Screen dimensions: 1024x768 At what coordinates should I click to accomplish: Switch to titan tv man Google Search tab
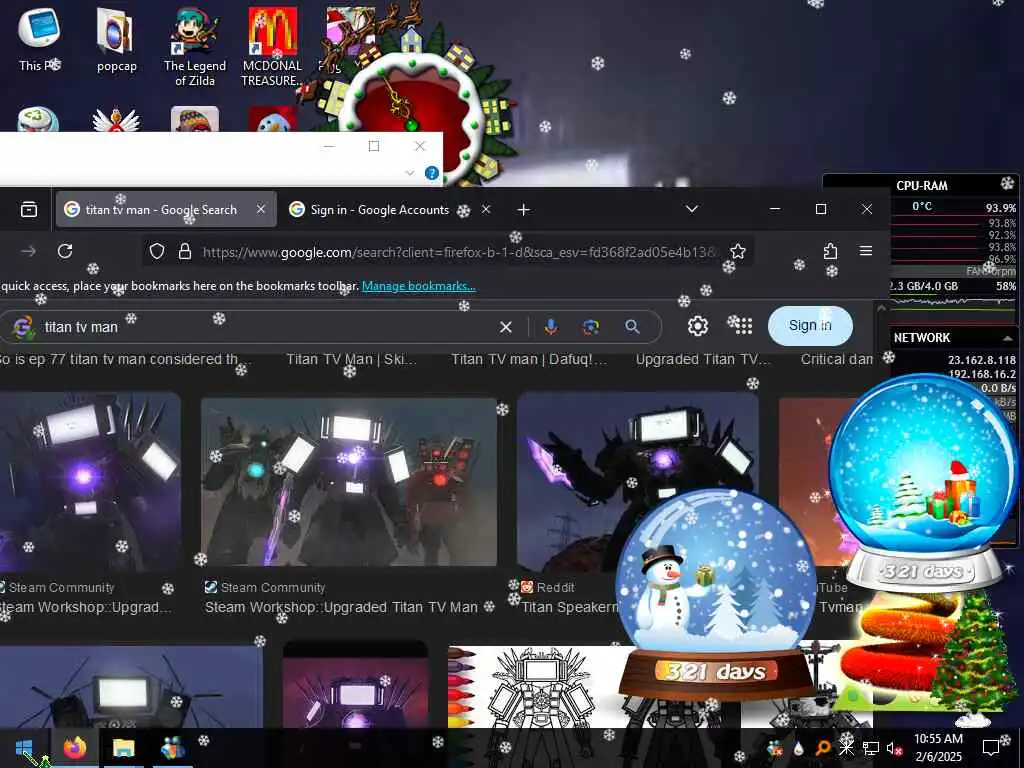166,210
